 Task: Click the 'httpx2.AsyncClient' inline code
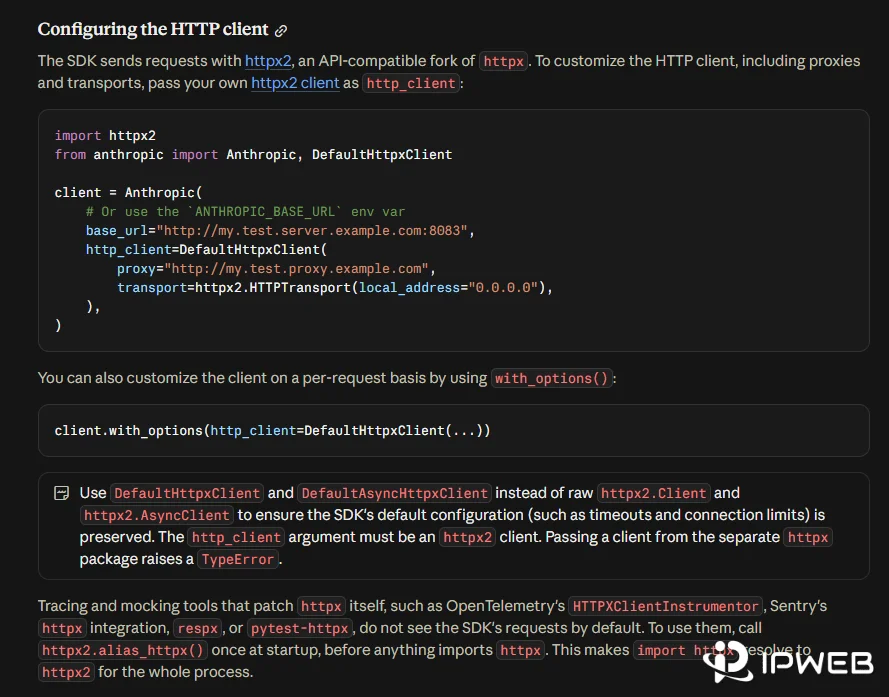pyautogui.click(x=156, y=516)
